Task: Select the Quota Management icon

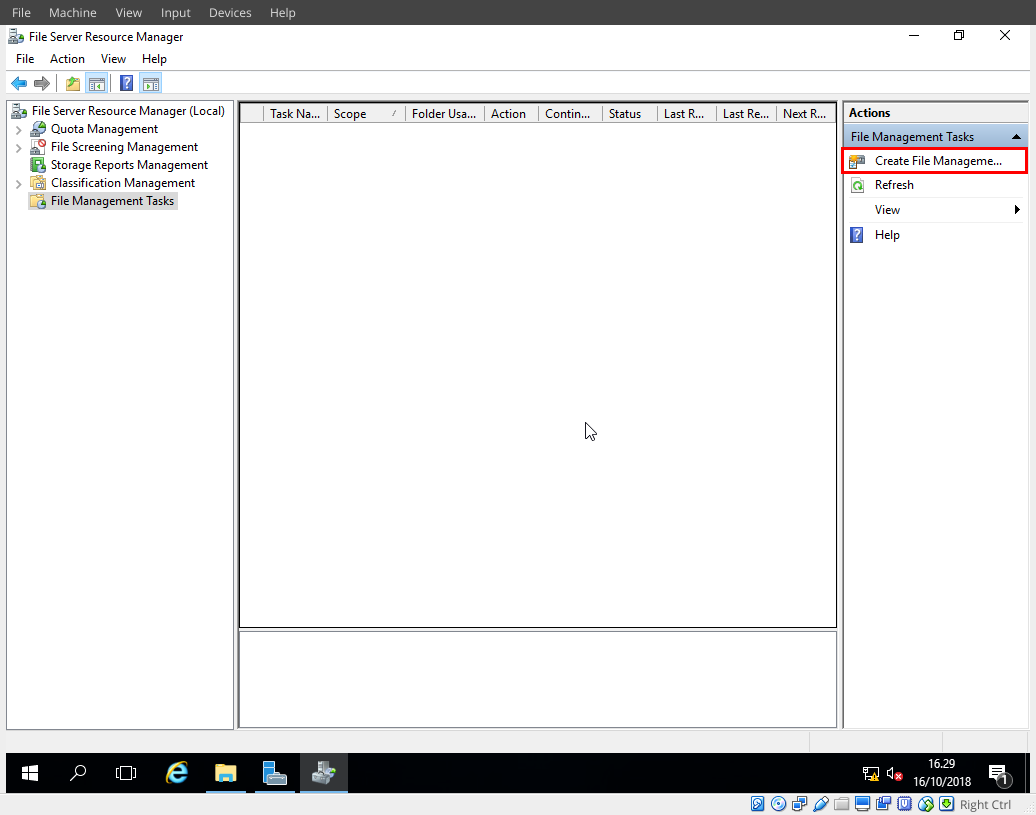Action: point(104,128)
